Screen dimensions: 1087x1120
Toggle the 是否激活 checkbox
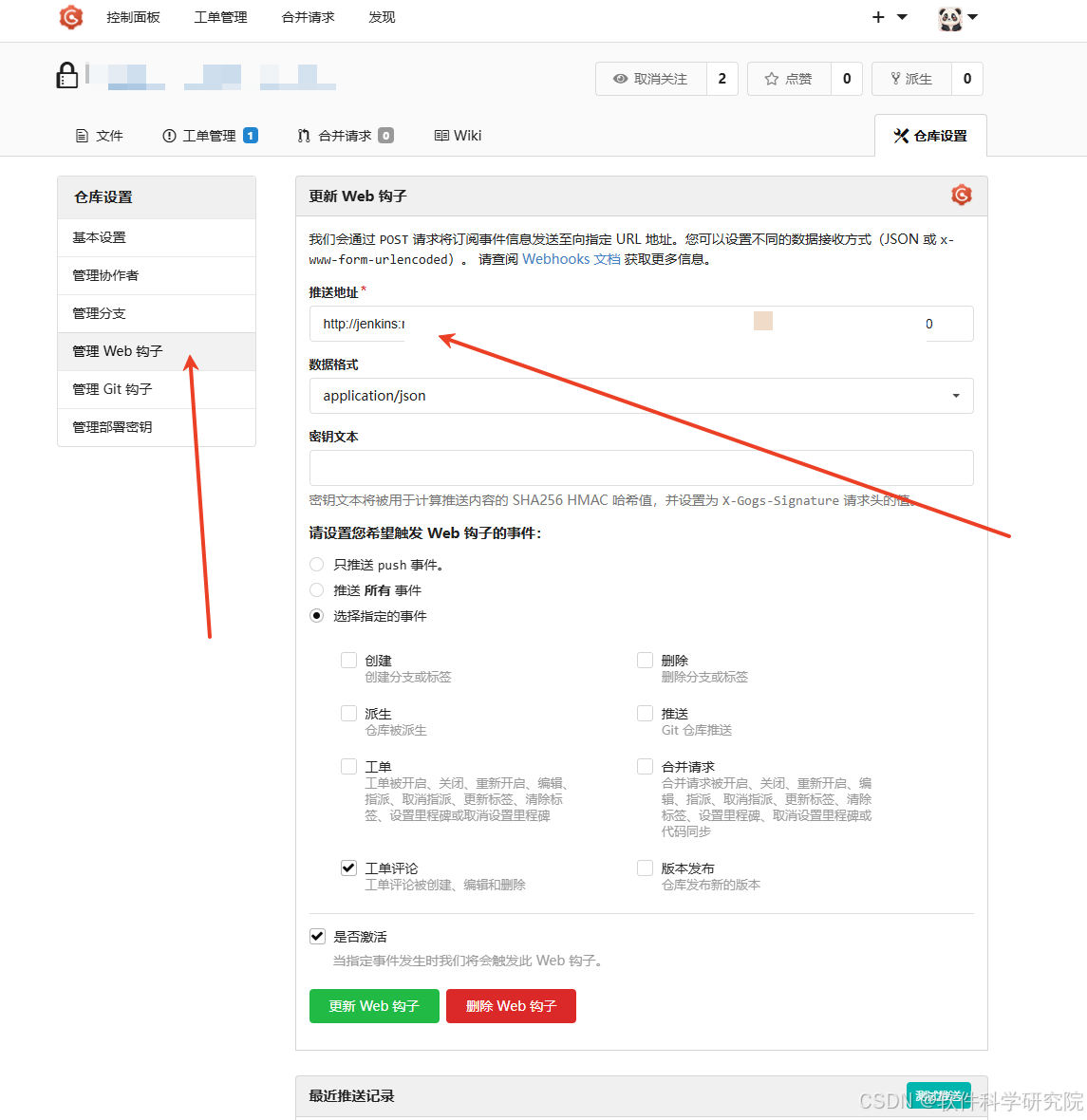click(x=317, y=937)
